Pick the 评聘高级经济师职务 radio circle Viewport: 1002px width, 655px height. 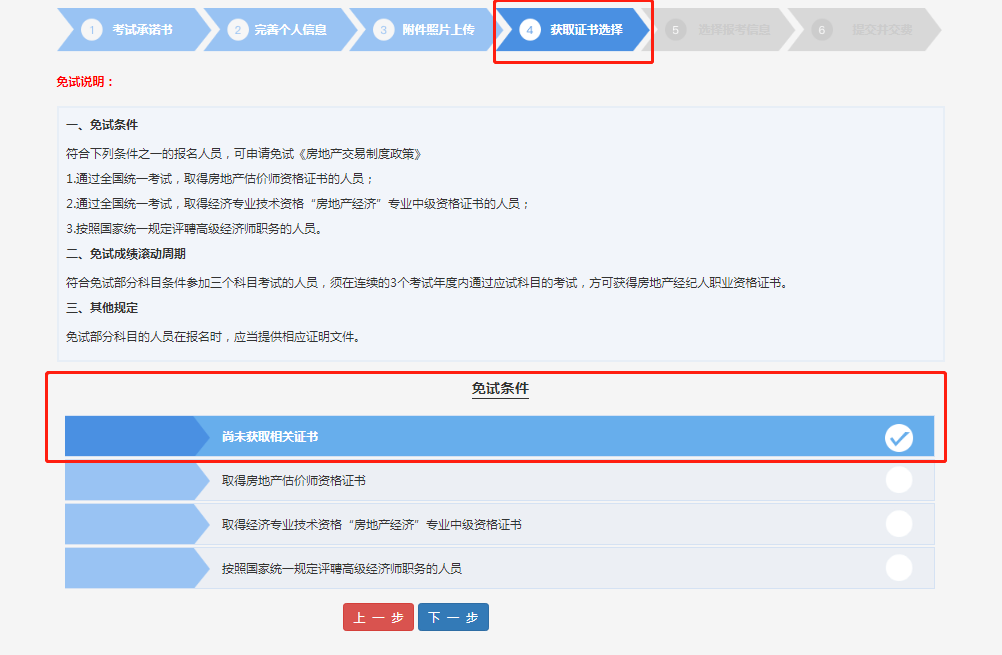(899, 568)
